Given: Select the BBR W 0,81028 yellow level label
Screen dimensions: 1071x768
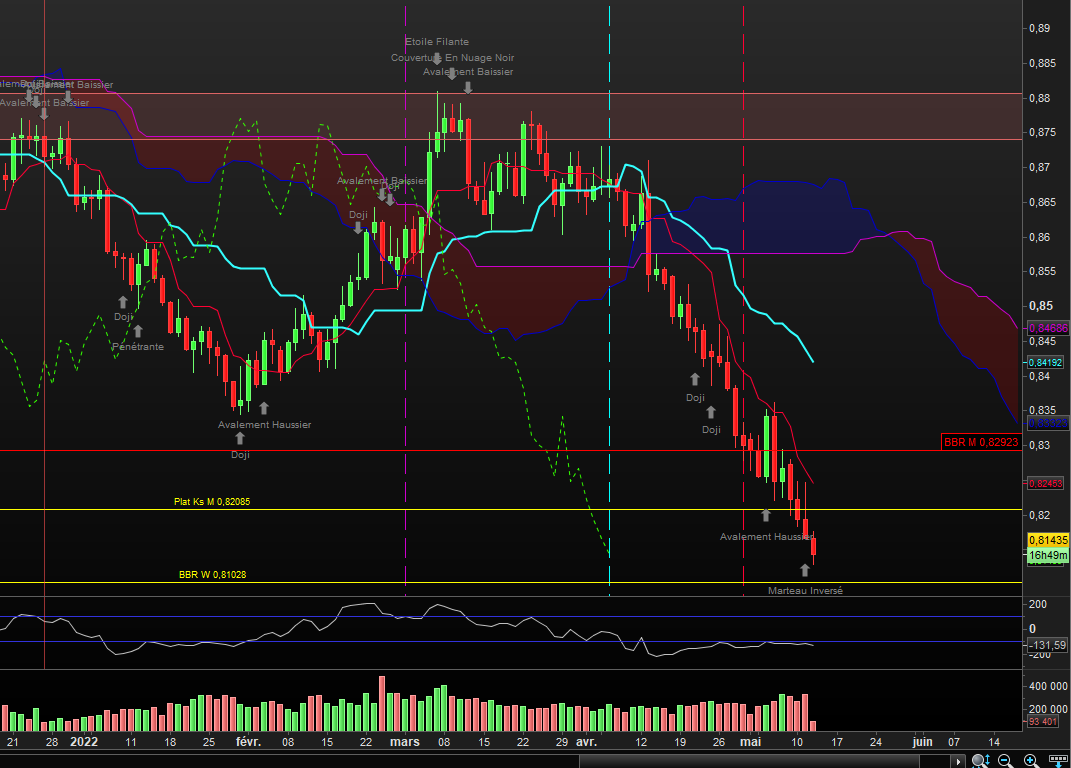Looking at the screenshot, I should 212,574.
